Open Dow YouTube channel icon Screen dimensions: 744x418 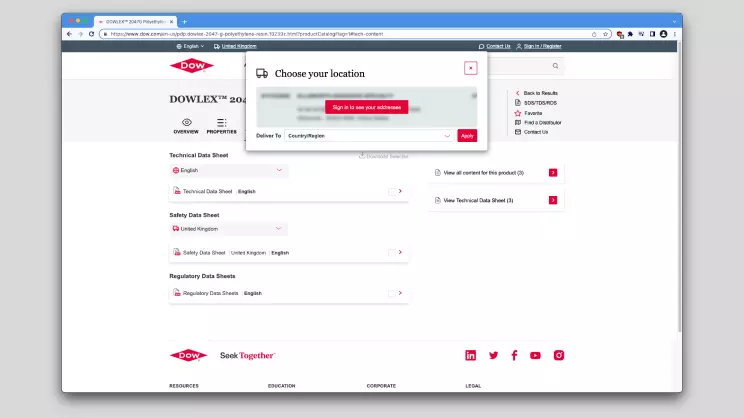535,355
